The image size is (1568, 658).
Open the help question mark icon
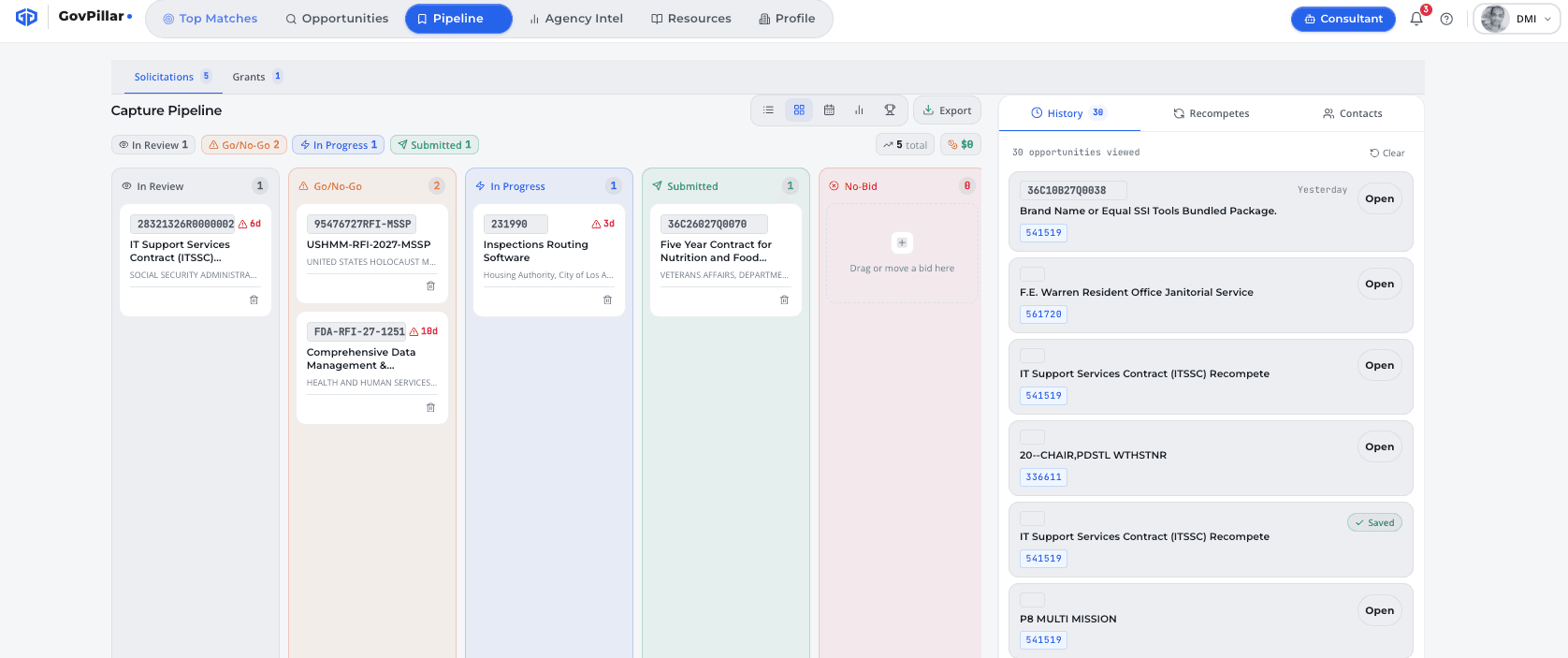pyautogui.click(x=1446, y=19)
